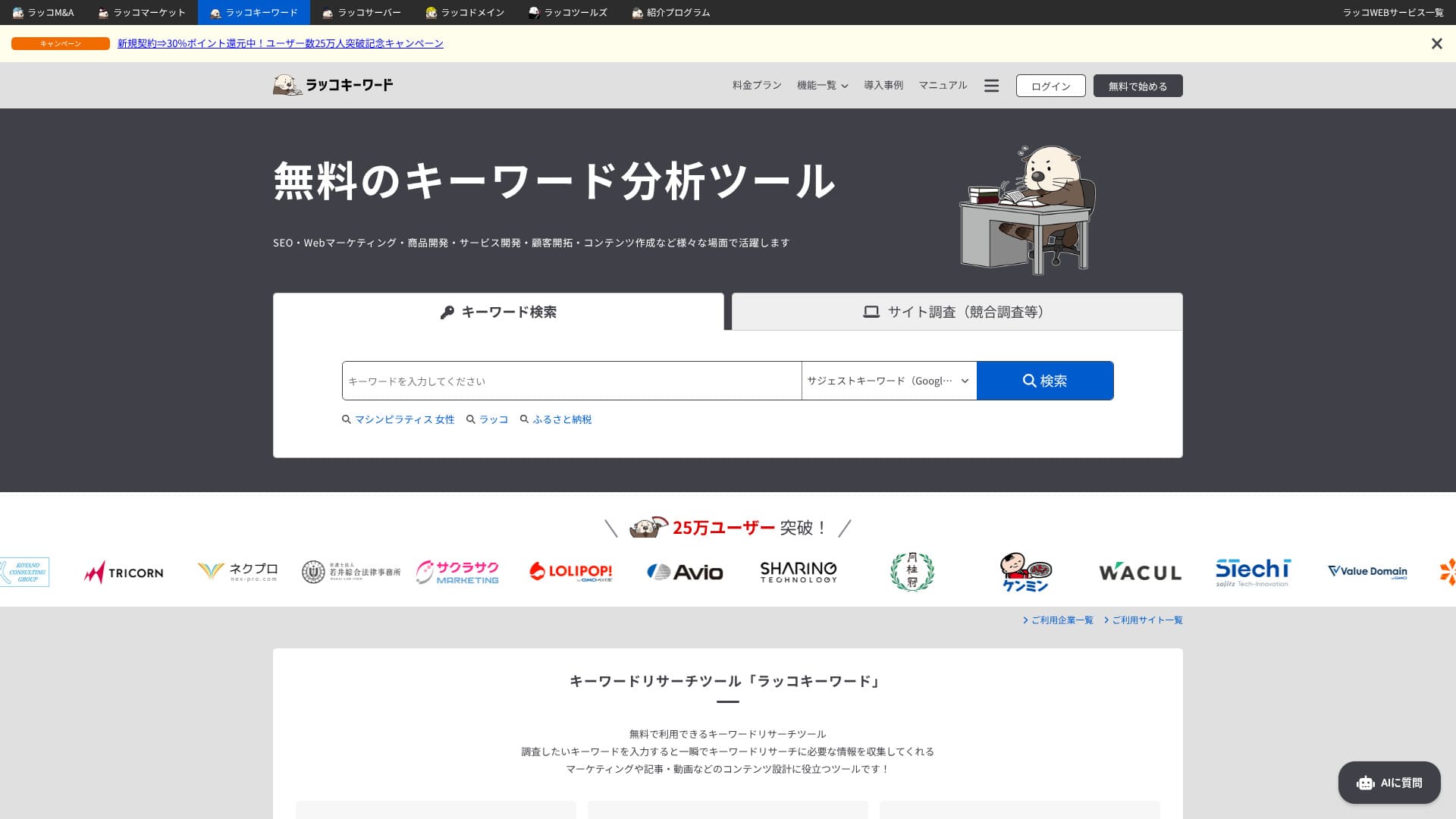Close the campaign banner with X
The height and width of the screenshot is (819, 1456).
coord(1436,44)
